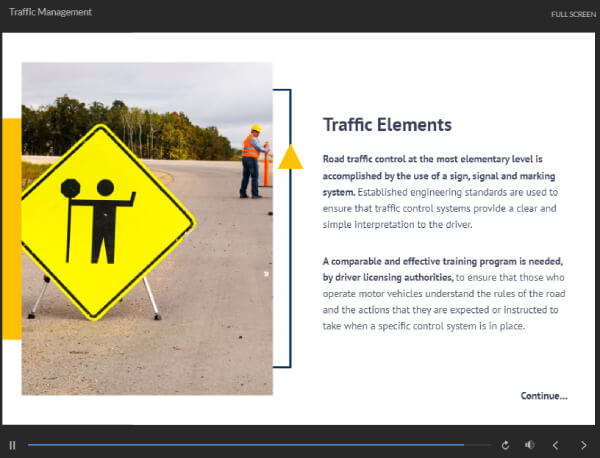600x458 pixels.
Task: Click the yellow triangle marker beside photo
Action: (x=290, y=158)
